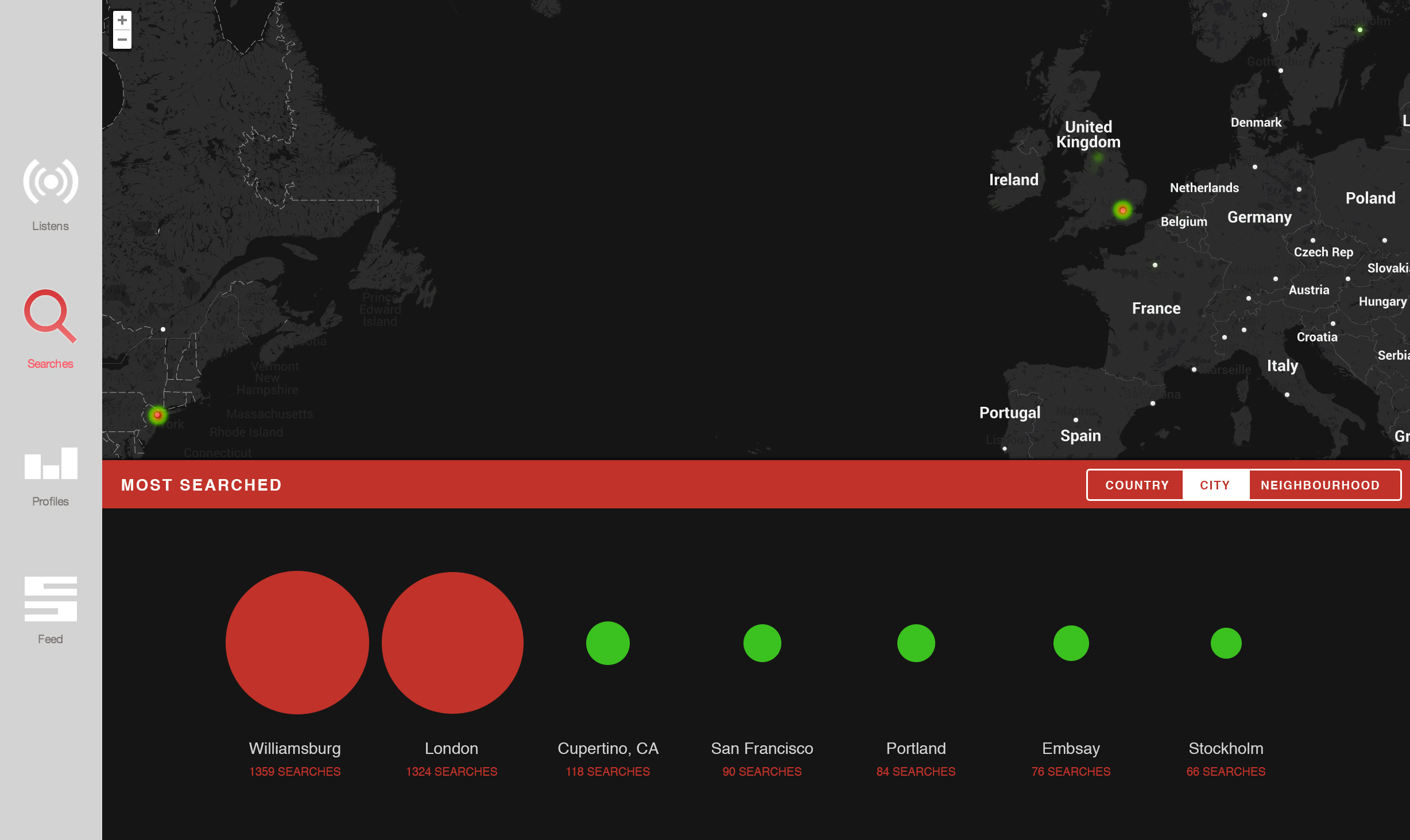Click the 90 SEARCHES count
The height and width of the screenshot is (840, 1410).
[762, 772]
